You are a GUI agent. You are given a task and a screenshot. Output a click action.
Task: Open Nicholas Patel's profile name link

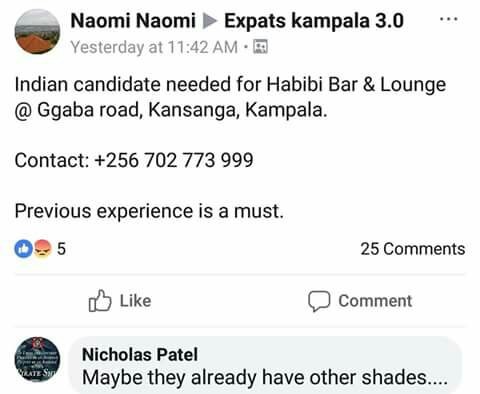(x=140, y=354)
